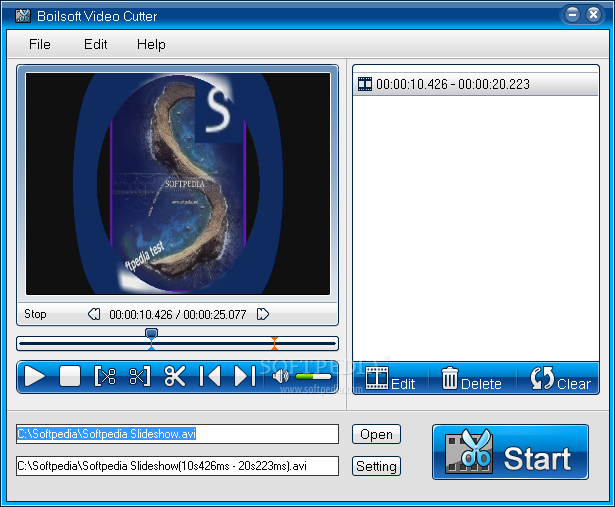Click the time display 00:00:10.426 / 00:00:25.077
Image resolution: width=615 pixels, height=507 pixels.
(178, 314)
